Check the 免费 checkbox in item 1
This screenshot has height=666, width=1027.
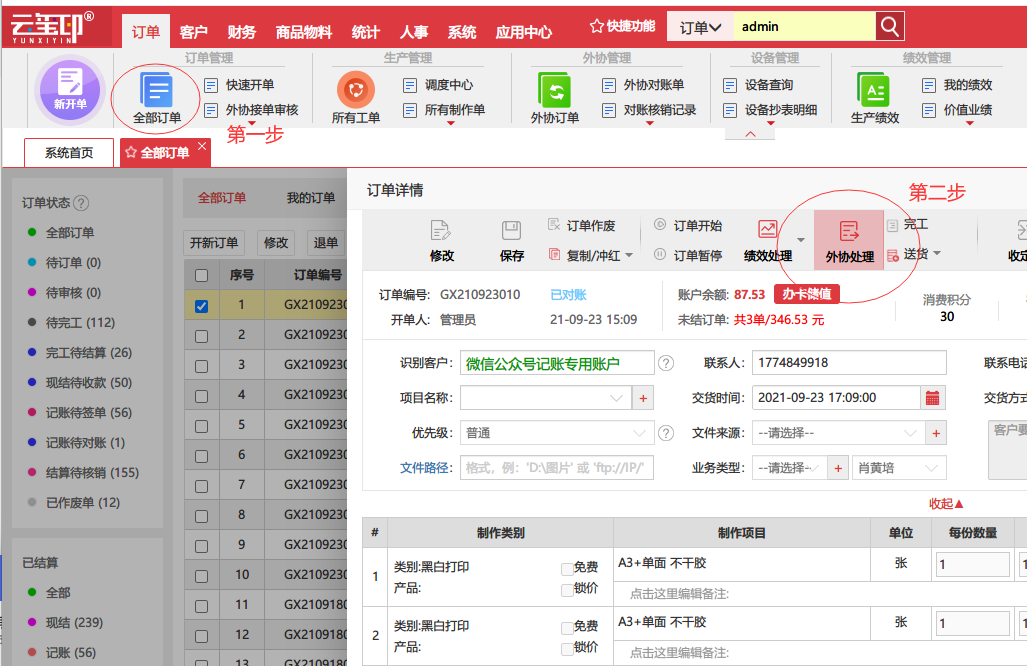pos(567,568)
